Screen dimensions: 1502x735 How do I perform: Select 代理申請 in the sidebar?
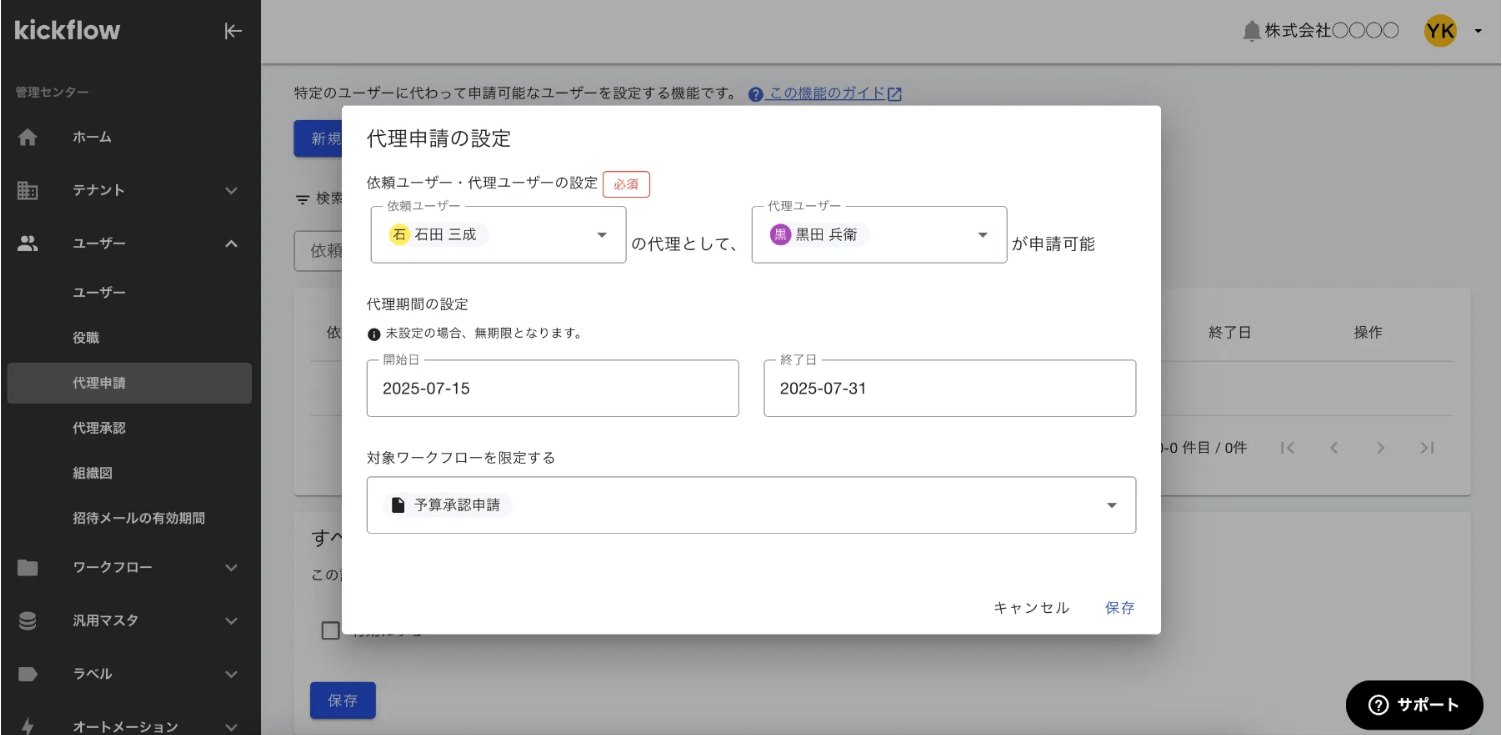pos(130,383)
